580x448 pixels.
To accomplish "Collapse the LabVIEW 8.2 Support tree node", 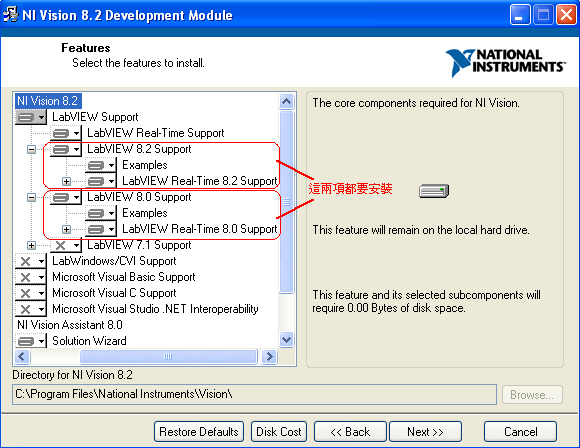I will point(31,149).
